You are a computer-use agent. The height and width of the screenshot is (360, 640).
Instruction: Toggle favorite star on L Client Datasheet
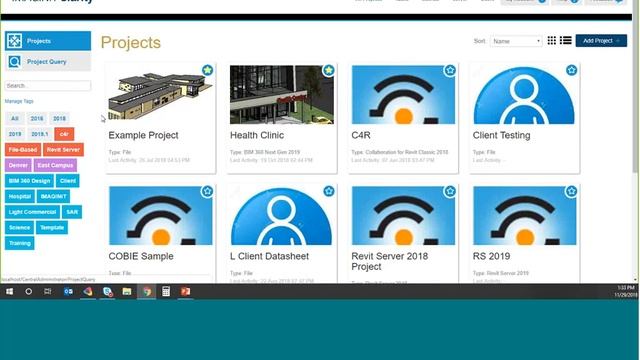click(x=329, y=191)
